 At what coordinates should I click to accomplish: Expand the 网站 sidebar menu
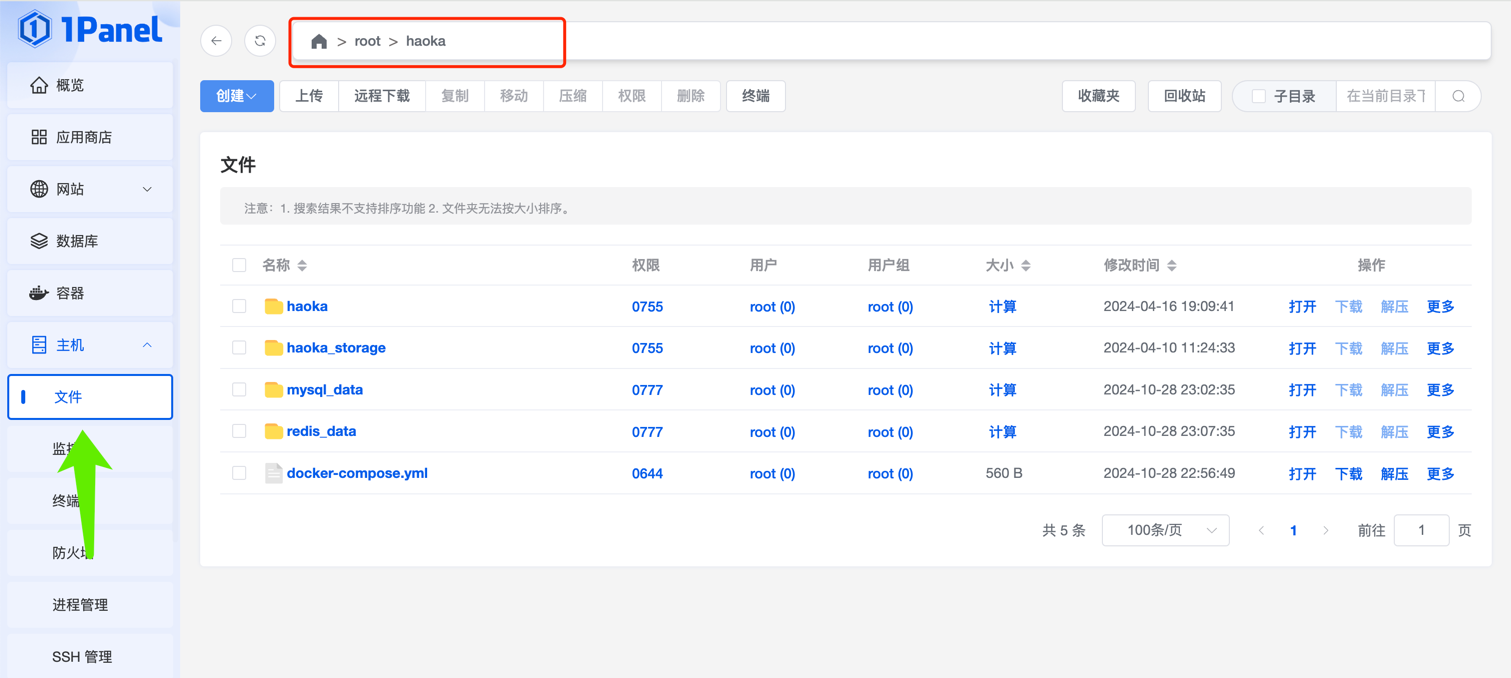90,189
